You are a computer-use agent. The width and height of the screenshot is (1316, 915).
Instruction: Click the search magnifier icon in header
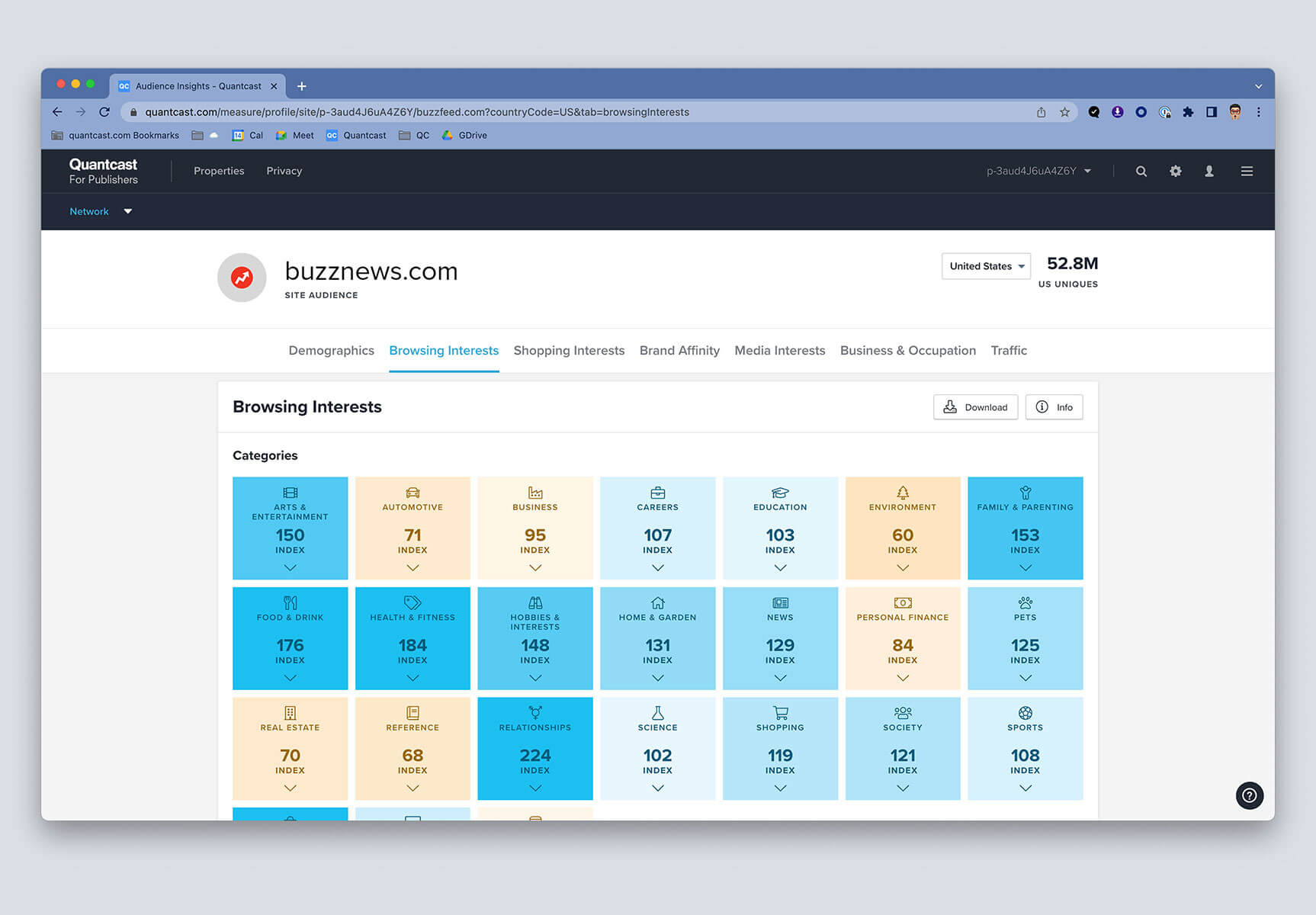[1141, 172]
